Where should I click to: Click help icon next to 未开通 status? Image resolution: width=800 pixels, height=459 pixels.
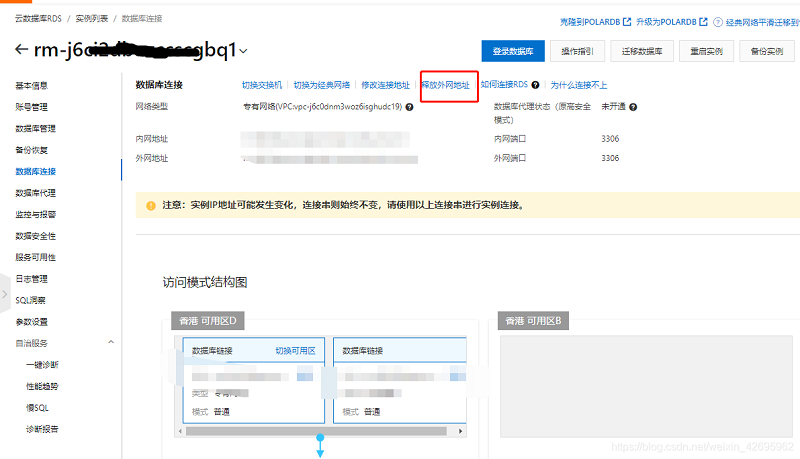pyautogui.click(x=633, y=107)
